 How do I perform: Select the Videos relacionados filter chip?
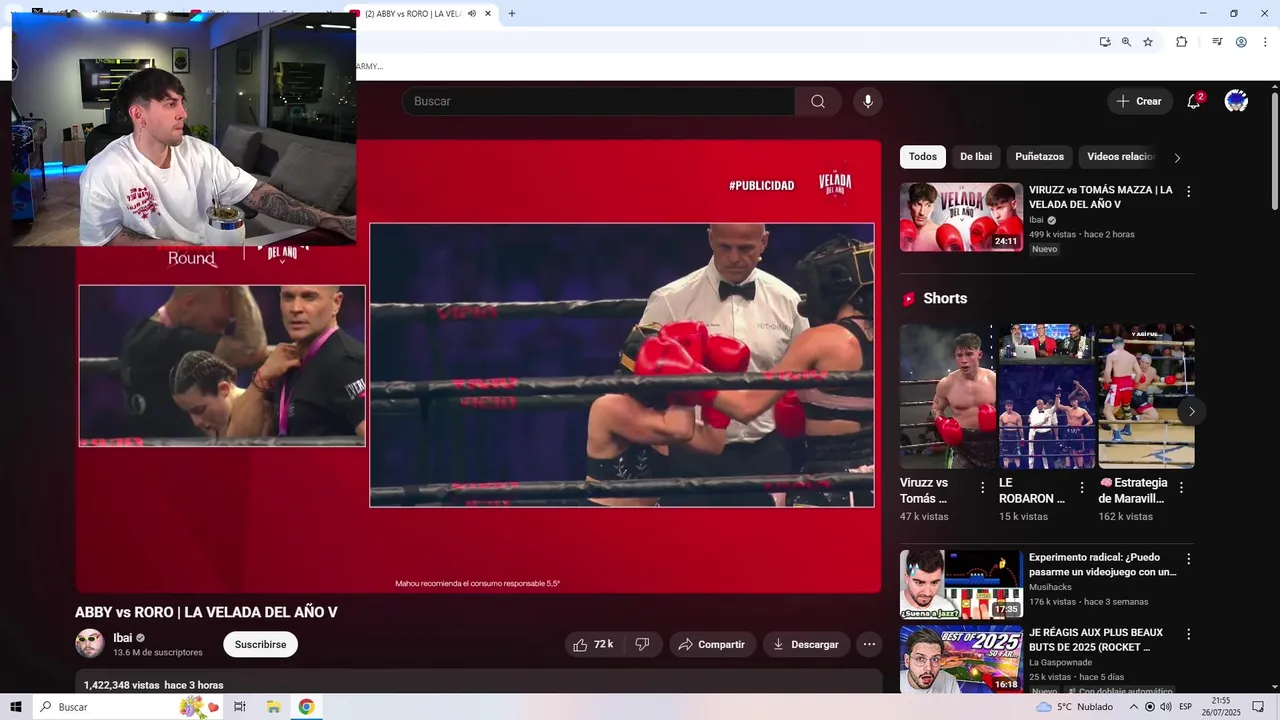click(1120, 157)
